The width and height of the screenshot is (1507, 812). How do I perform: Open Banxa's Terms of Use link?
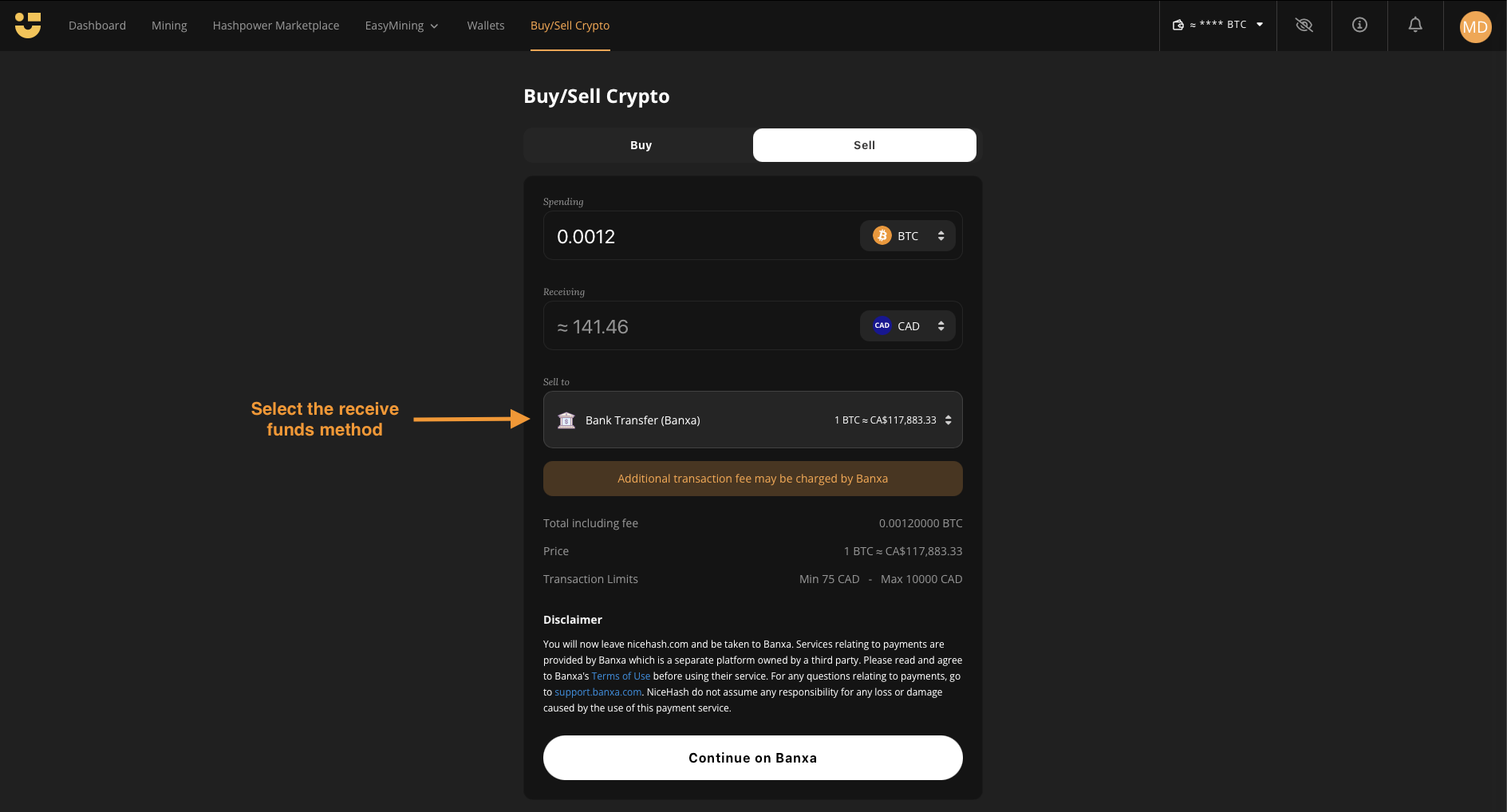(621, 676)
